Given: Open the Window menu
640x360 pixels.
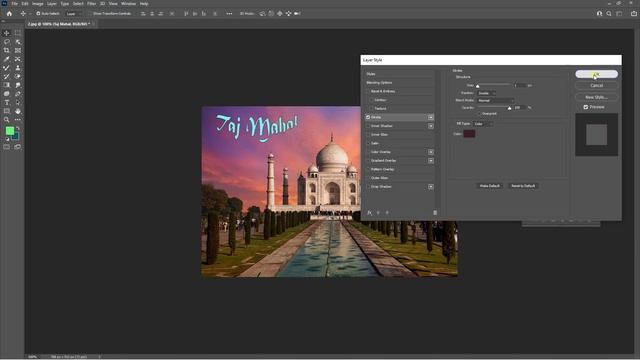Looking at the screenshot, I should click(129, 4).
